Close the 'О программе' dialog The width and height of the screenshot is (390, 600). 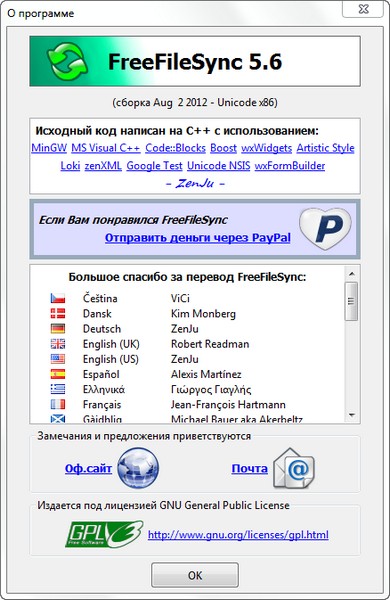click(x=363, y=9)
